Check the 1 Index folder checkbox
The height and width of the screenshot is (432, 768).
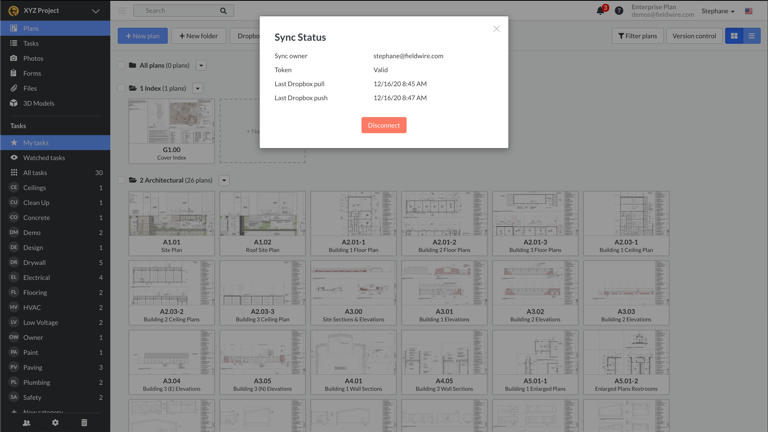(121, 88)
